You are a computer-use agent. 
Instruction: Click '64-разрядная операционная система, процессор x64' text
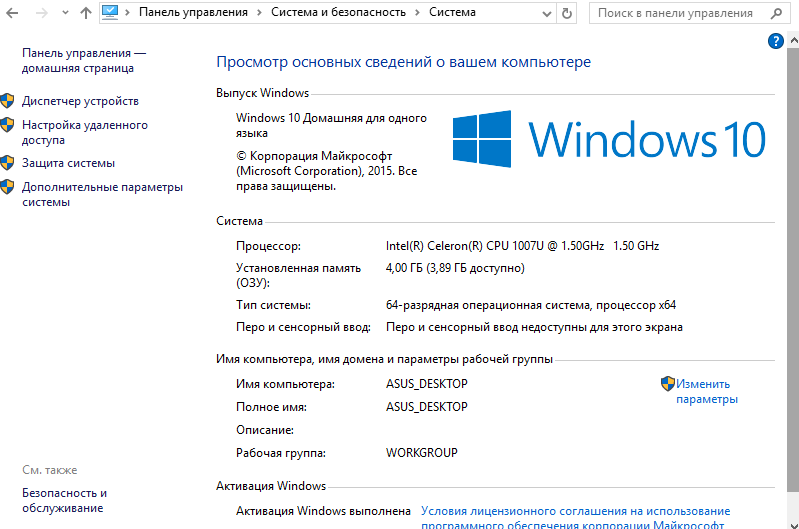pyautogui.click(x=531, y=305)
